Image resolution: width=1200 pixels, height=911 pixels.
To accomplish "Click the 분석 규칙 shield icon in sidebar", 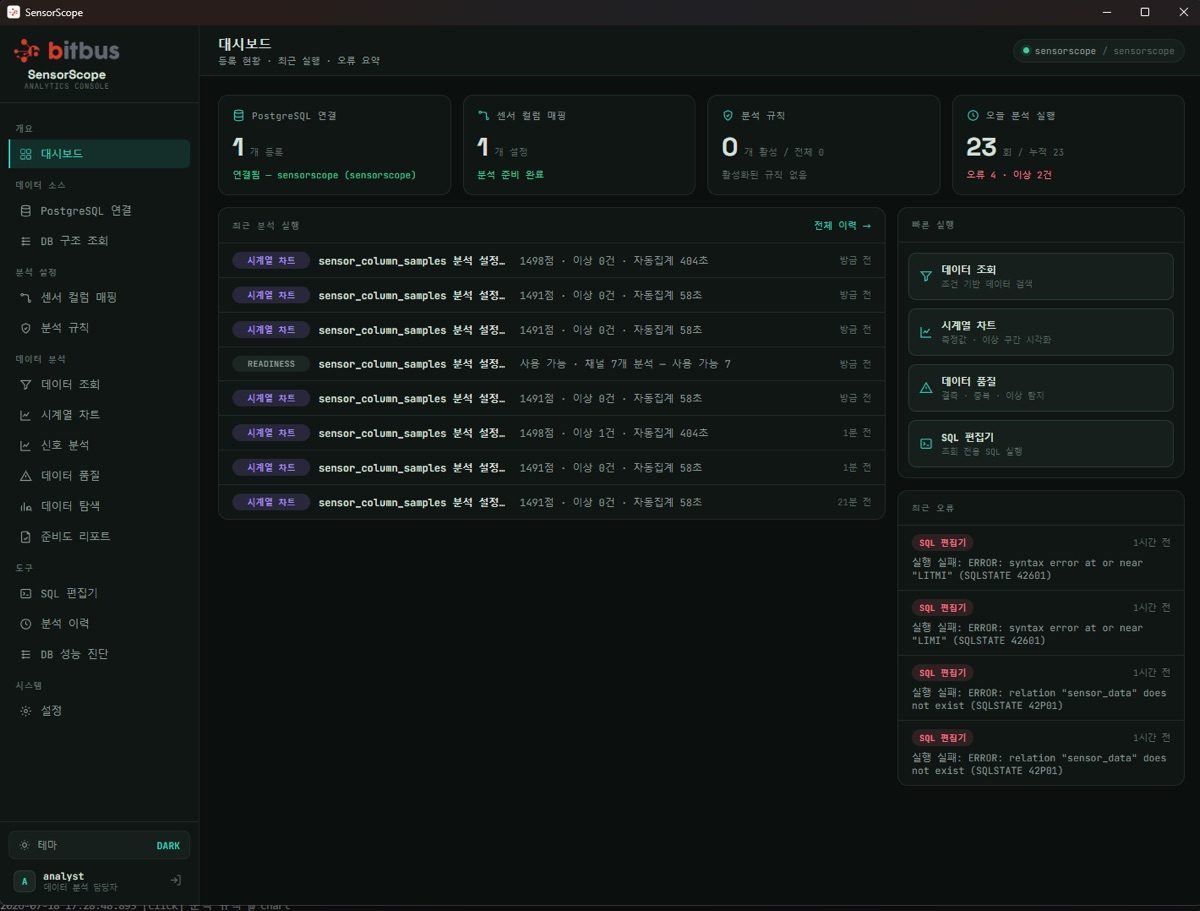I will pyautogui.click(x=25, y=328).
